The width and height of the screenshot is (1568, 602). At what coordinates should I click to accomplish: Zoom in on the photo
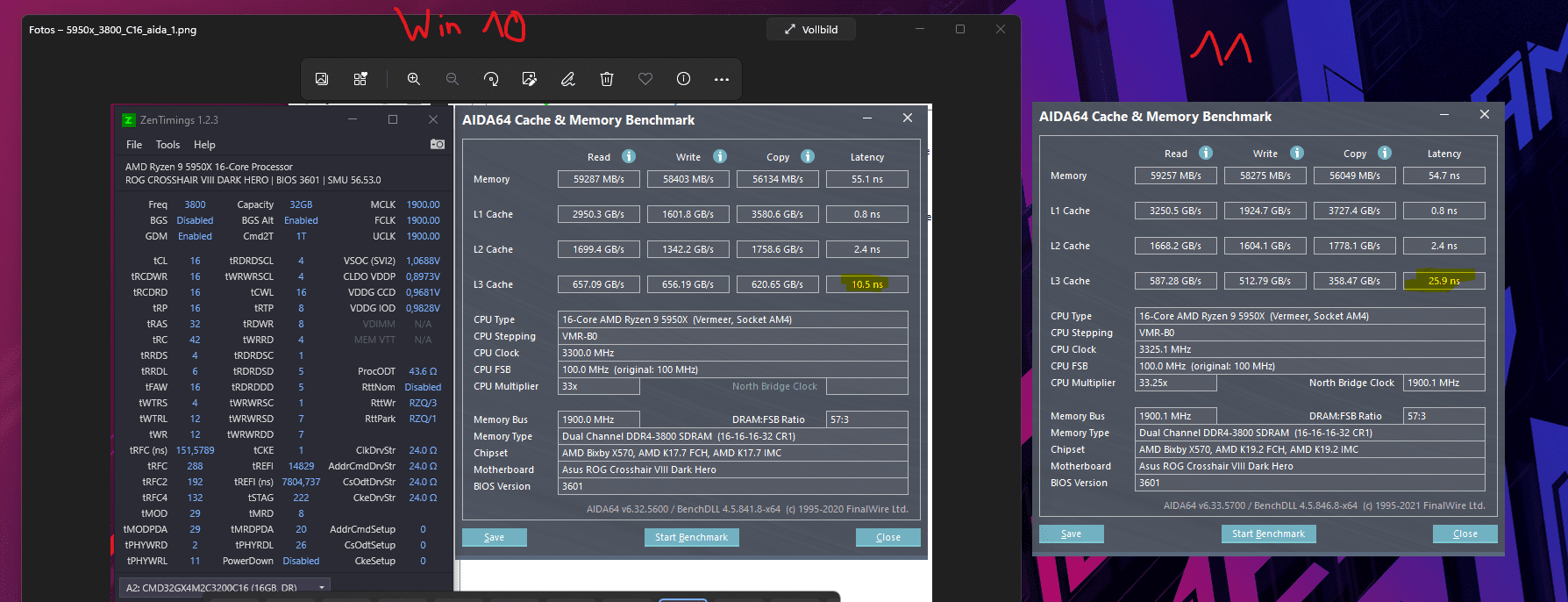pyautogui.click(x=414, y=79)
